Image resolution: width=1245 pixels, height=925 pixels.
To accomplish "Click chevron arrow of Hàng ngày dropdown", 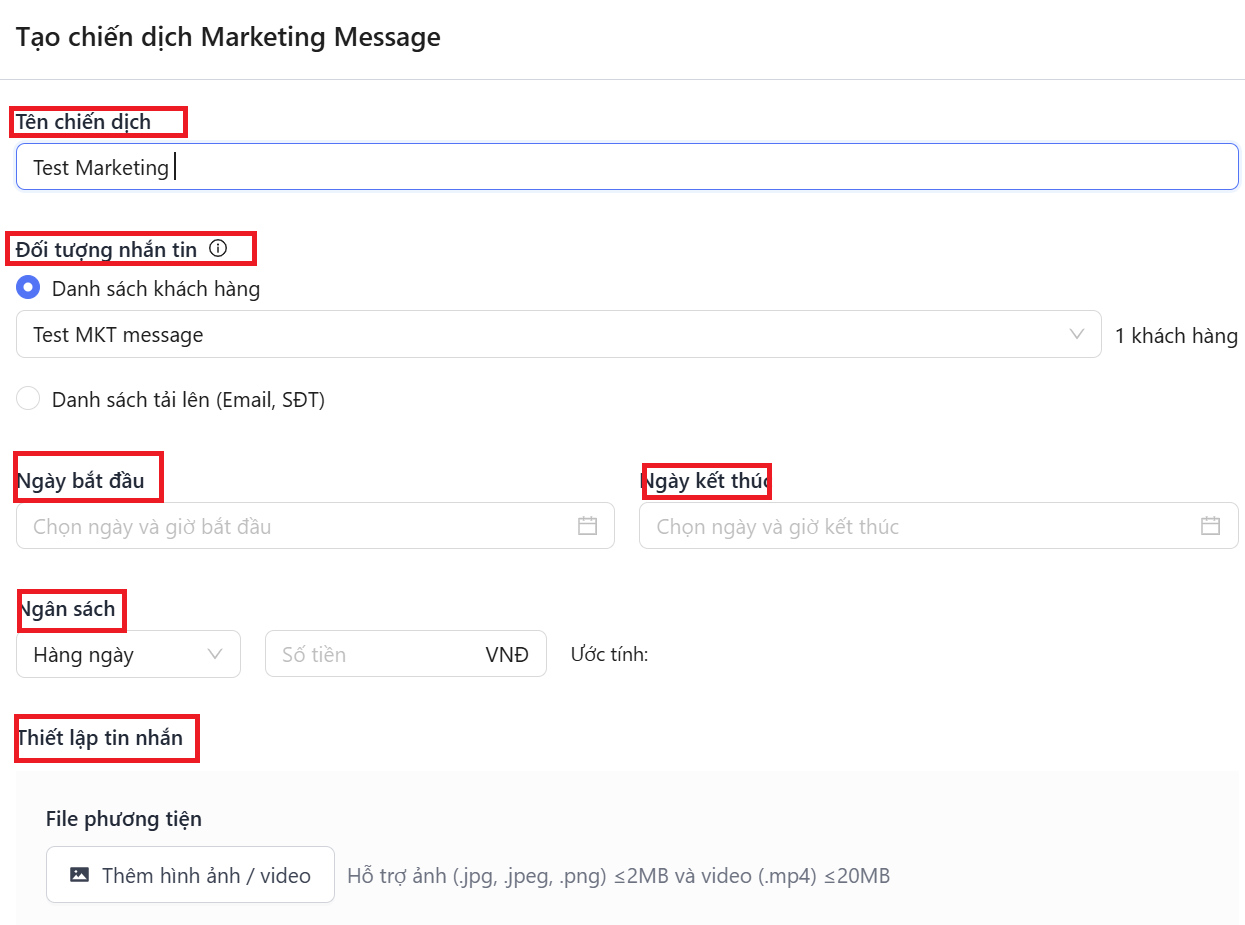I will pos(214,654).
